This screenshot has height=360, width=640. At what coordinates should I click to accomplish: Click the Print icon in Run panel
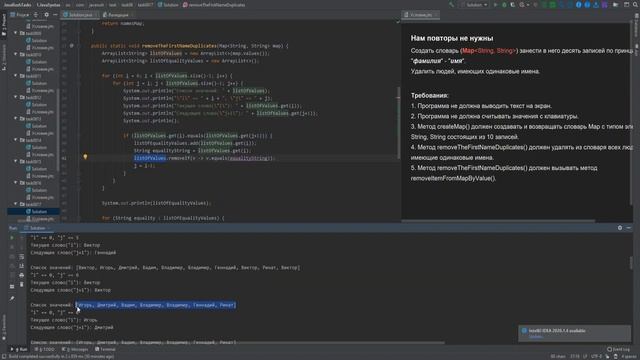pos(22,276)
